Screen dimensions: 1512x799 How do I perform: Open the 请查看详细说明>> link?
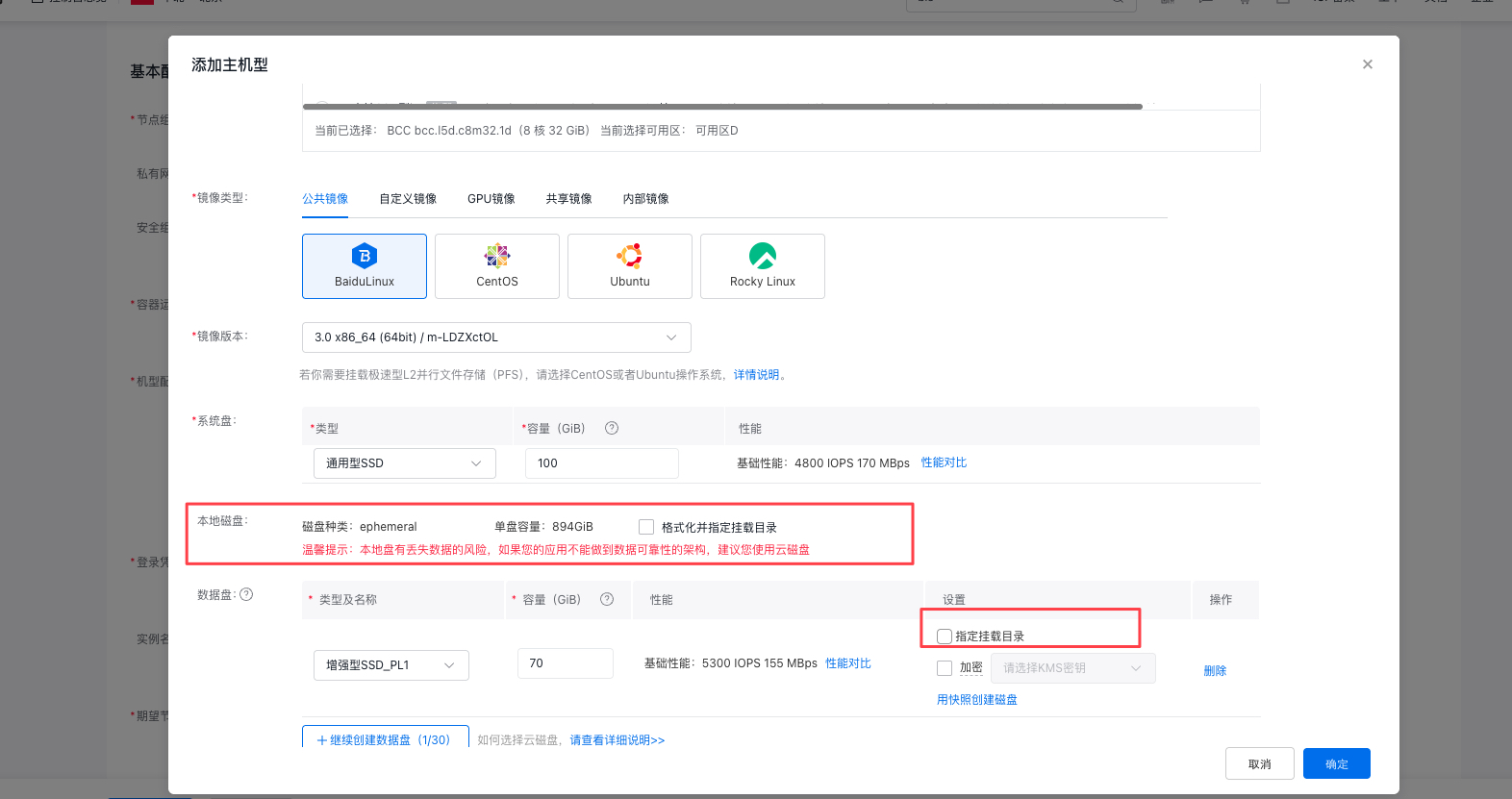tap(617, 740)
